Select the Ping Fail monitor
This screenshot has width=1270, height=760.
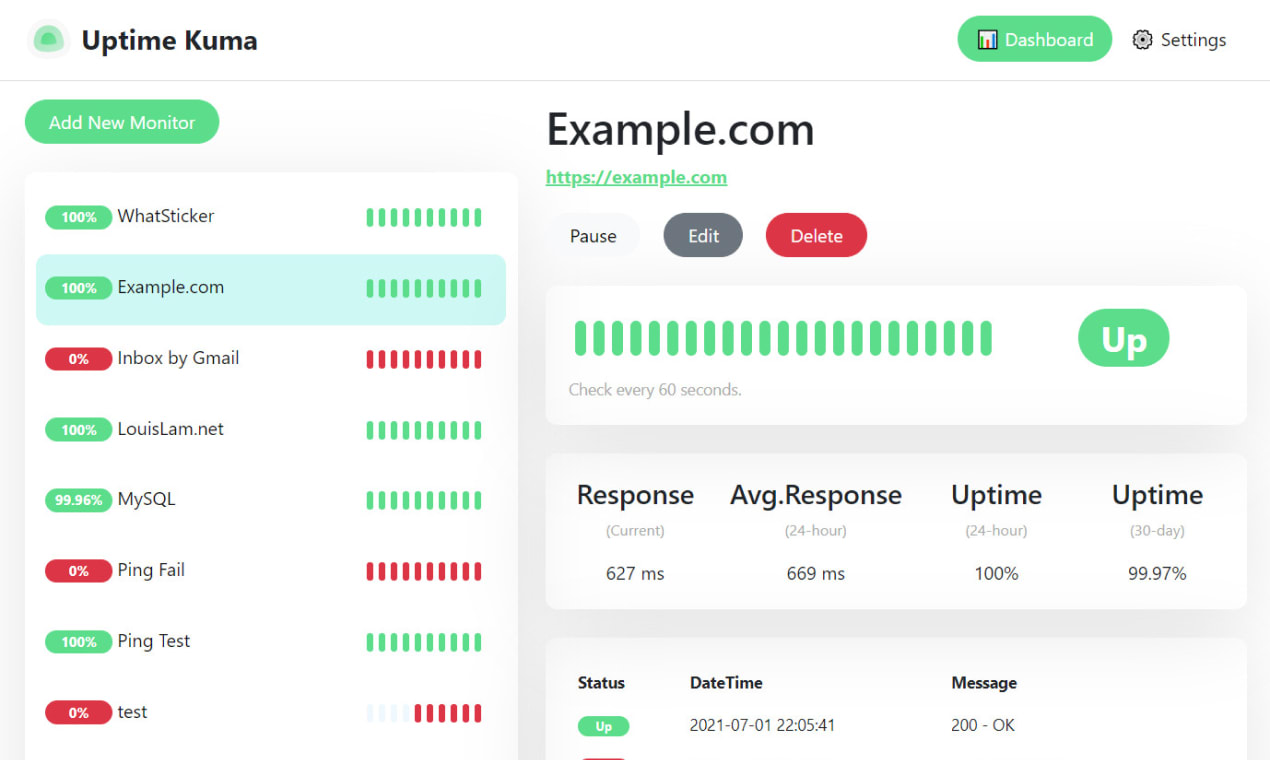point(271,571)
